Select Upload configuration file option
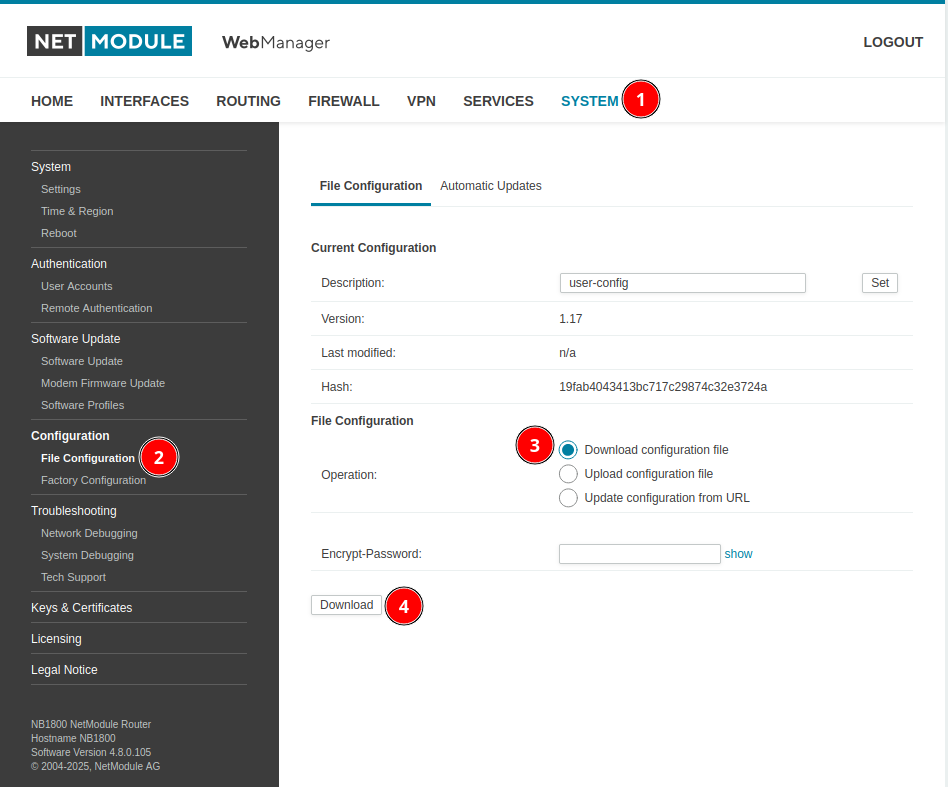948x787 pixels. 568,474
